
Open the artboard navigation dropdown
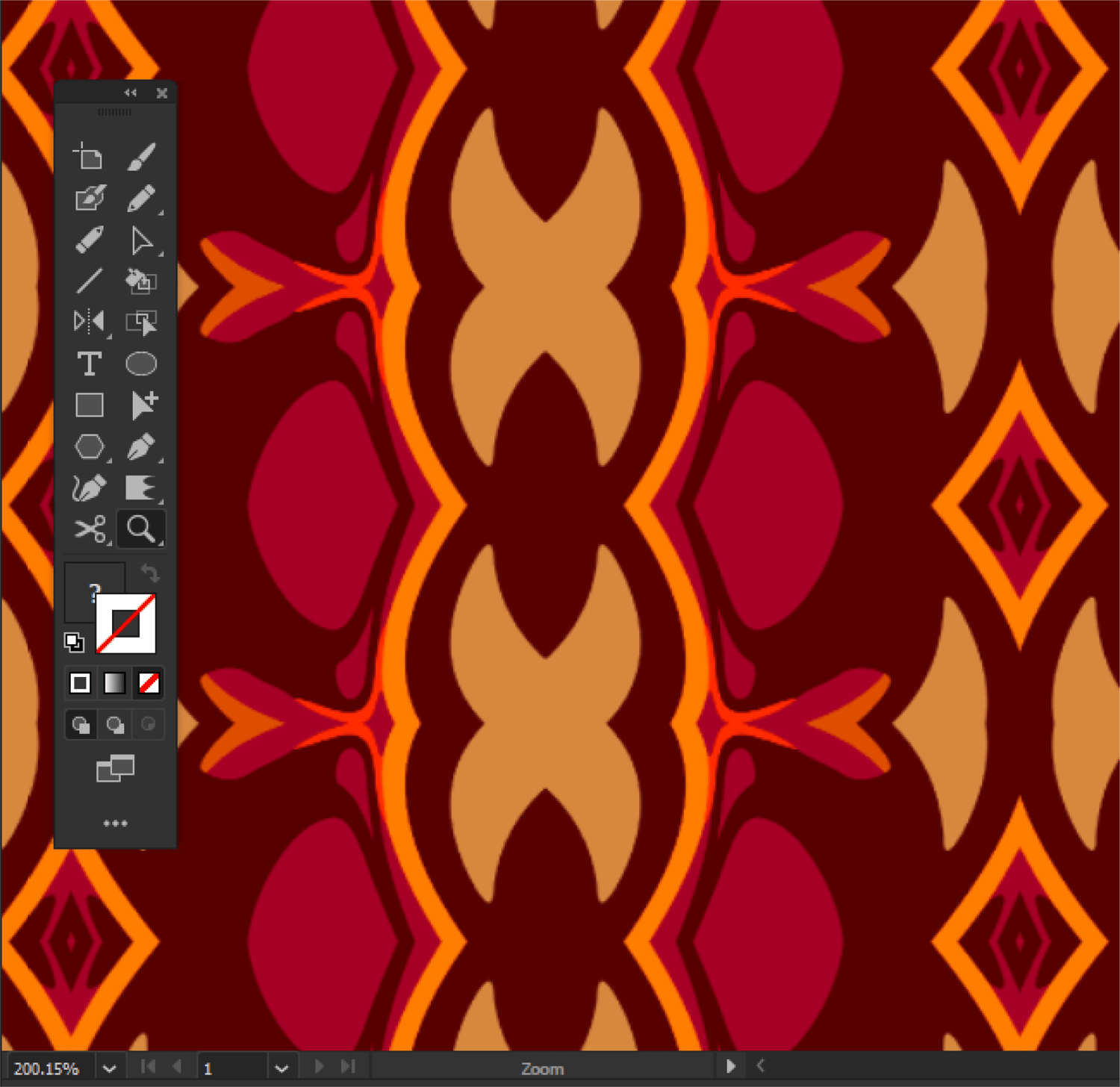281,1068
